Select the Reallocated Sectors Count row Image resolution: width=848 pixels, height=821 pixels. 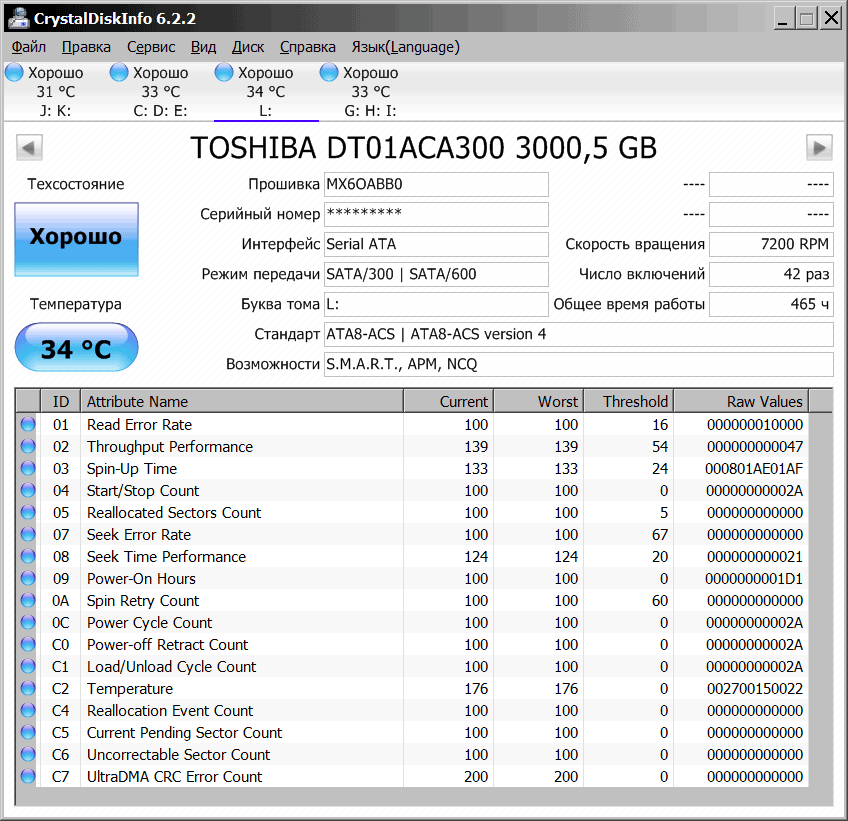point(174,513)
